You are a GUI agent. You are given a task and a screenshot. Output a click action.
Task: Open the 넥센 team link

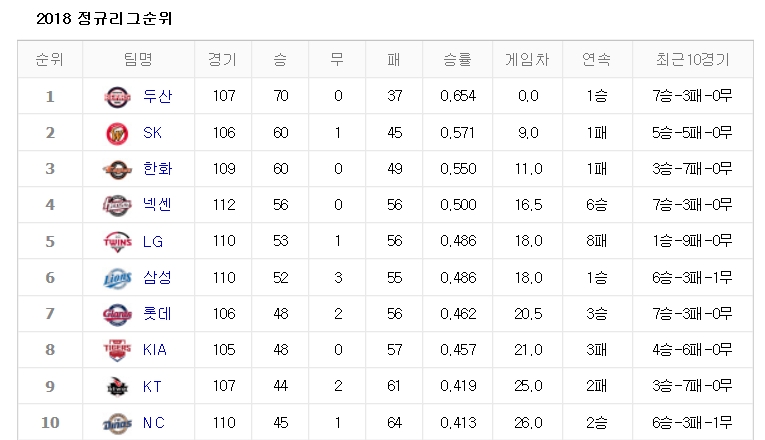[157, 204]
